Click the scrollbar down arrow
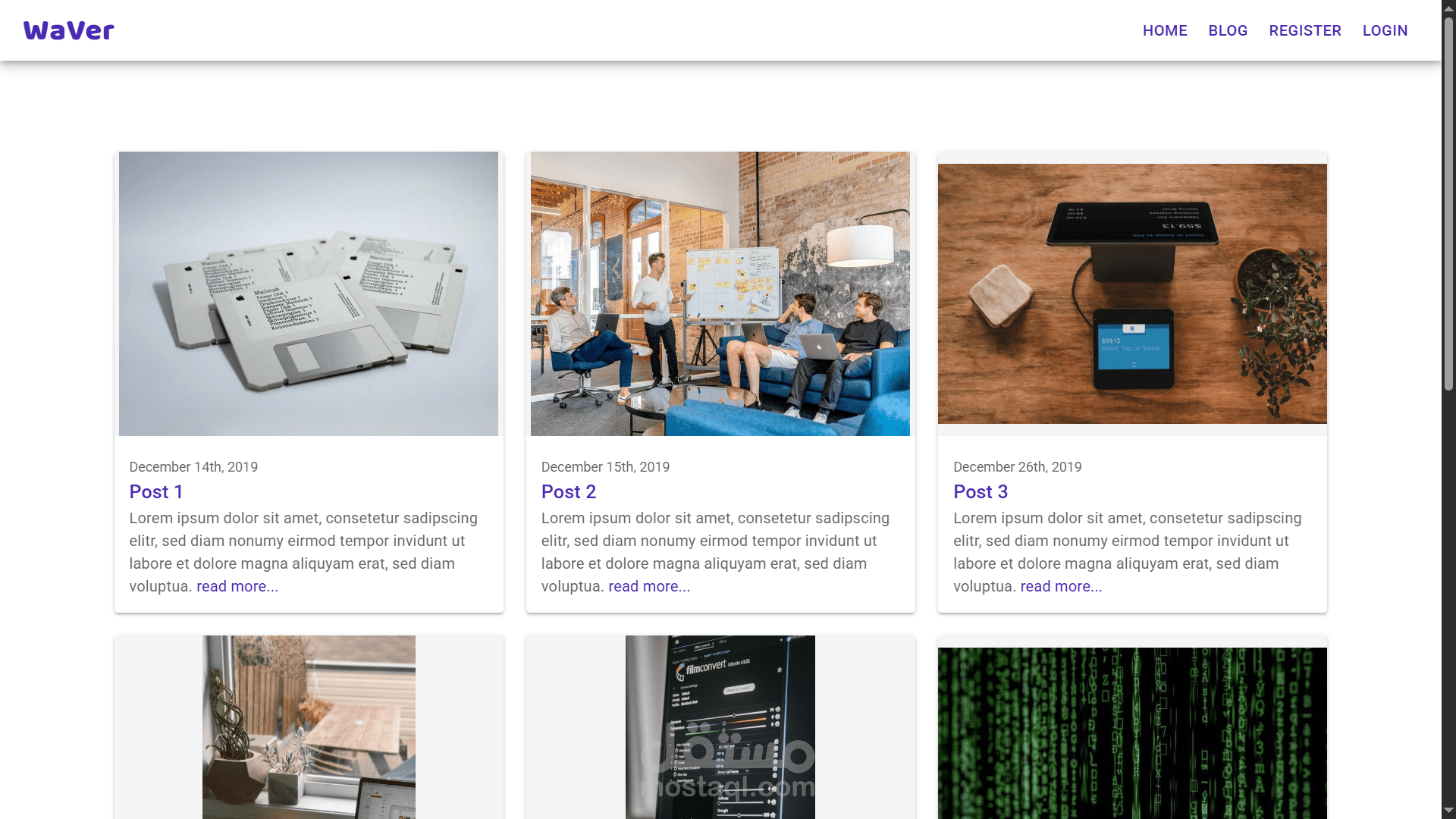This screenshot has width=1456, height=819. click(1448, 811)
